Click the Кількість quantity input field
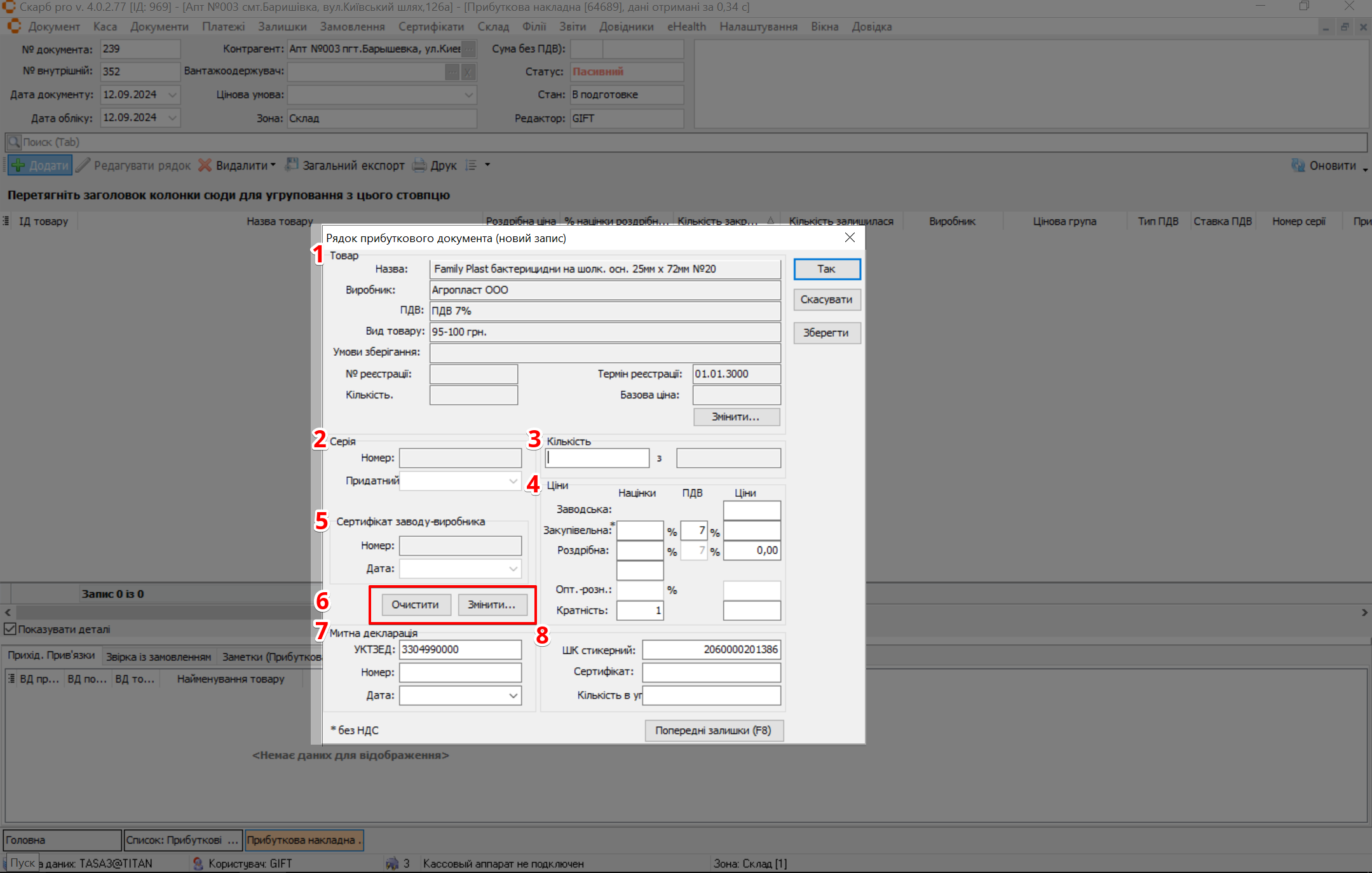The width and height of the screenshot is (1372, 873). click(597, 458)
